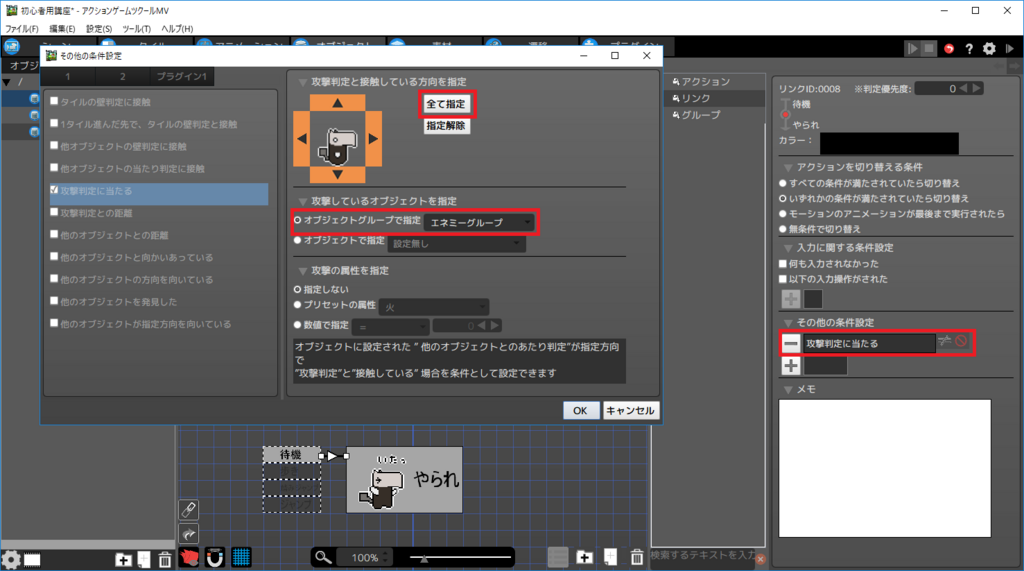Toggle the blue grid display icon
Viewport: 1024px width, 571px height.
click(x=241, y=557)
